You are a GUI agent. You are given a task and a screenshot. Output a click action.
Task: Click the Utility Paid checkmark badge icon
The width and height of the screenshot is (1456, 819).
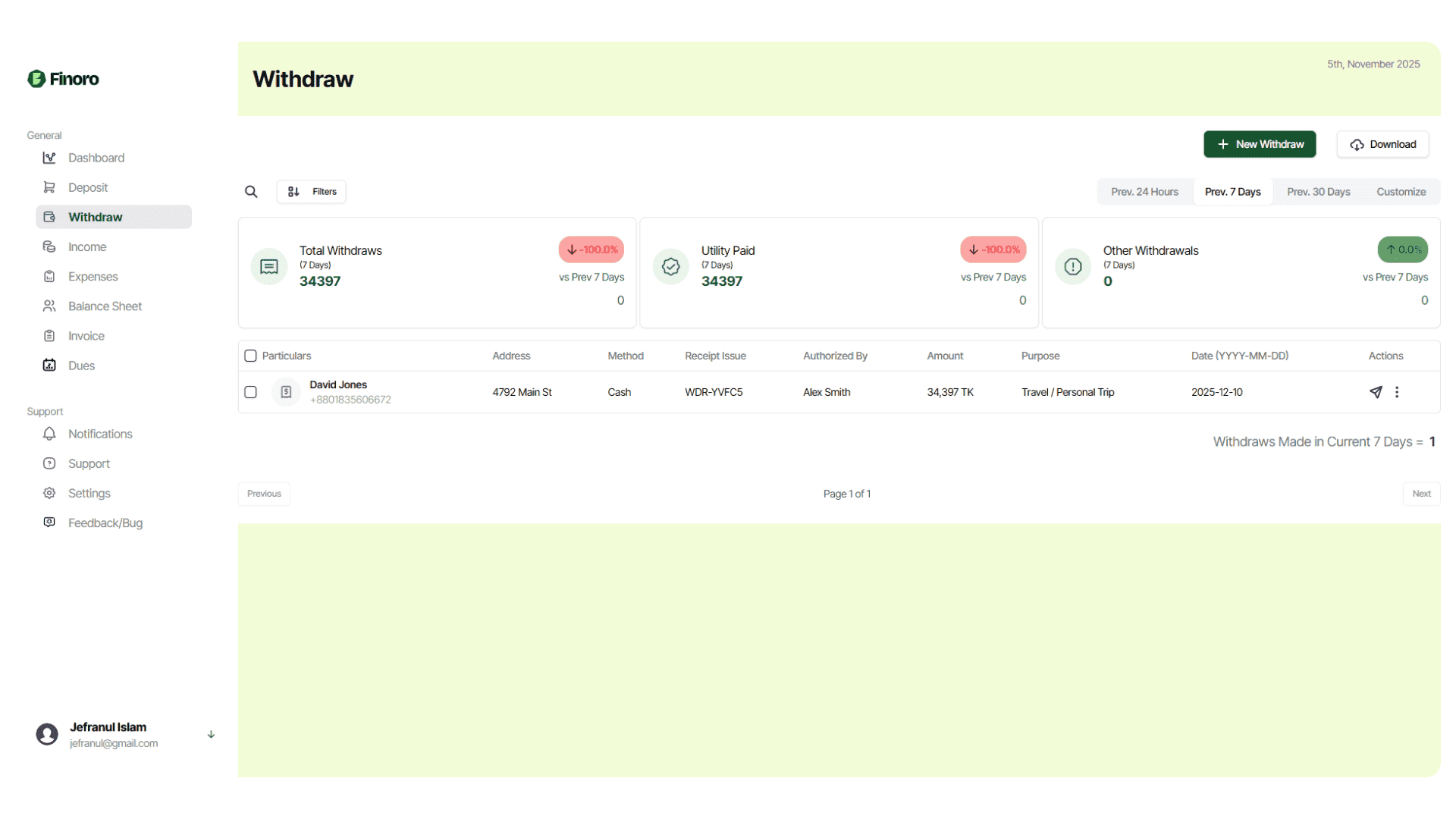tap(671, 267)
